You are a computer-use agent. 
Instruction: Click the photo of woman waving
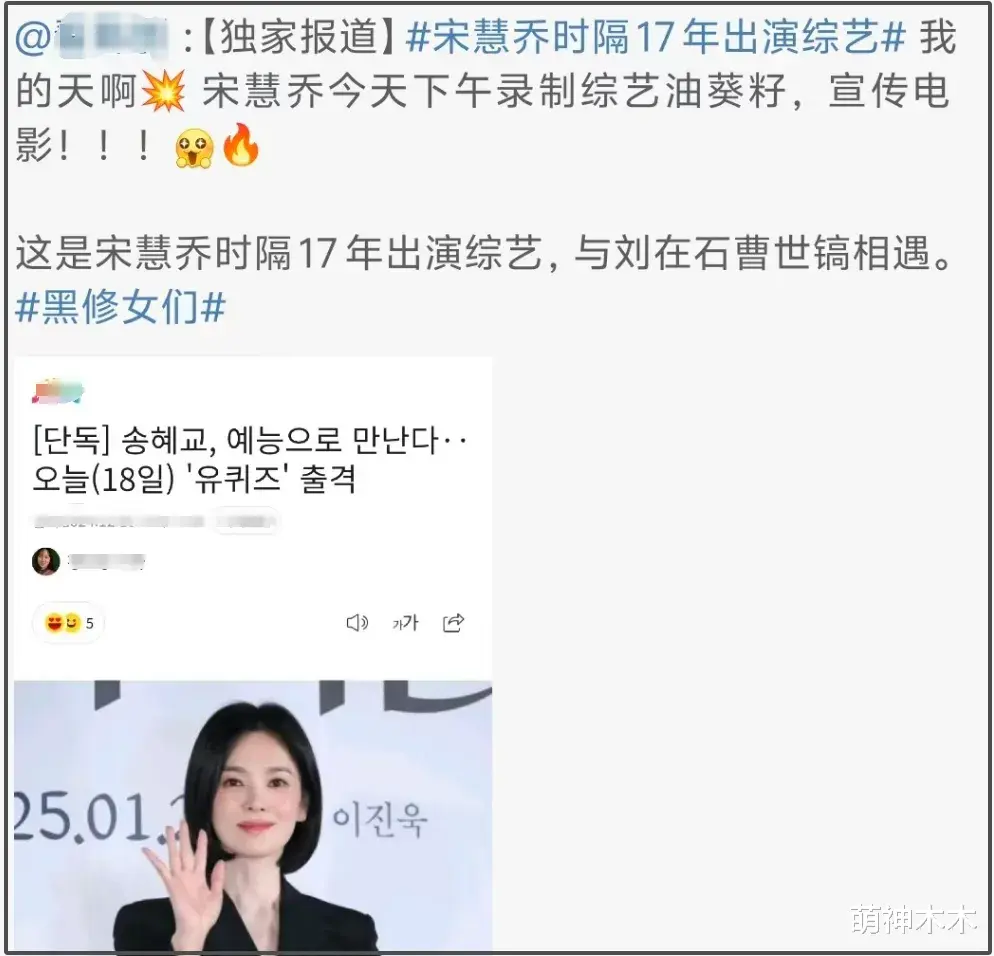pos(253,815)
